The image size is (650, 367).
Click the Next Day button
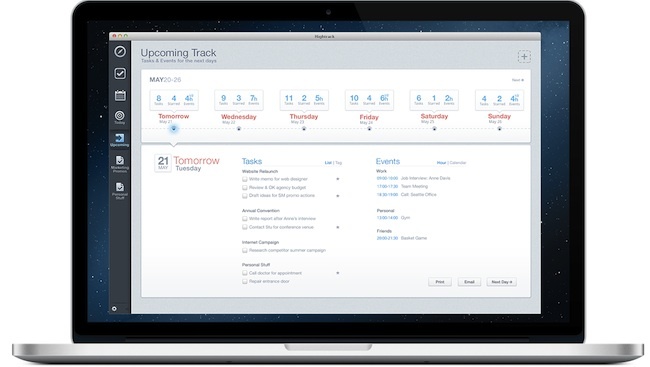[502, 282]
